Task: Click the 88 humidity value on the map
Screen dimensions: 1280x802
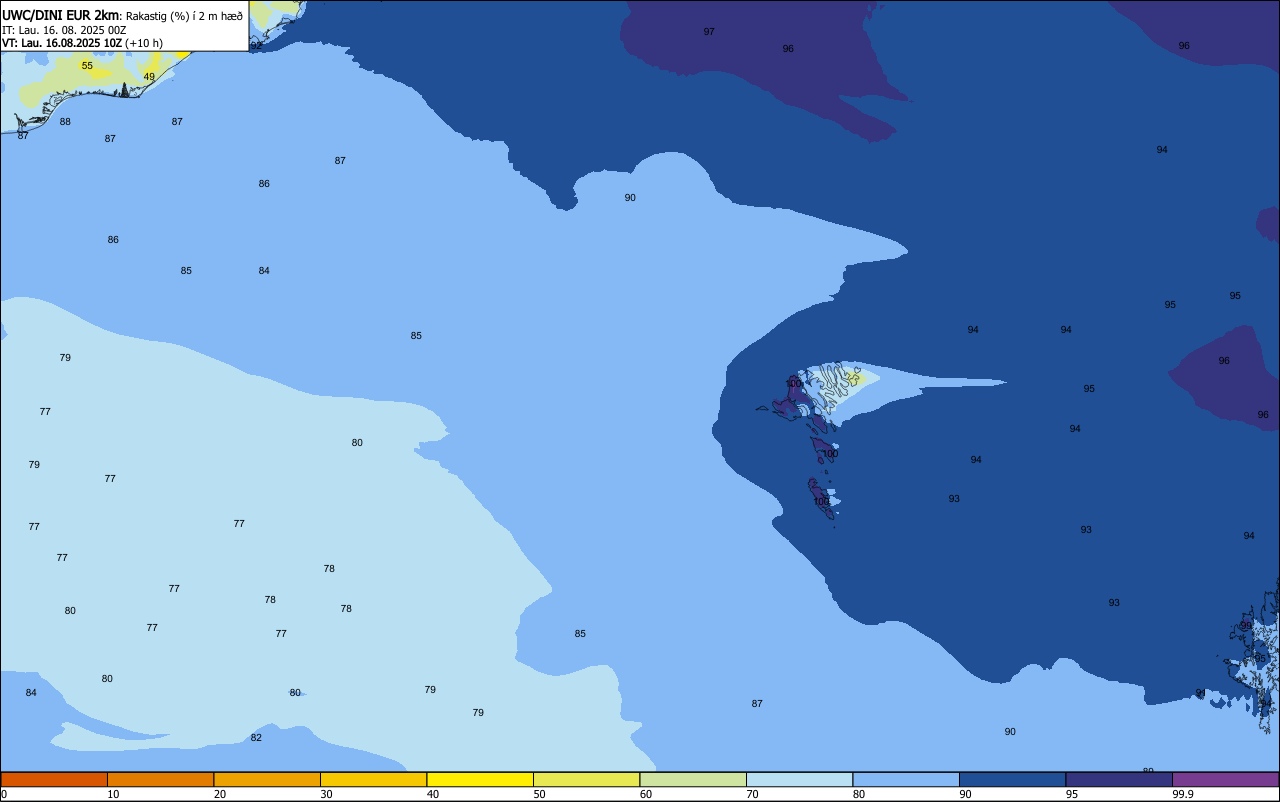Action: [x=65, y=122]
